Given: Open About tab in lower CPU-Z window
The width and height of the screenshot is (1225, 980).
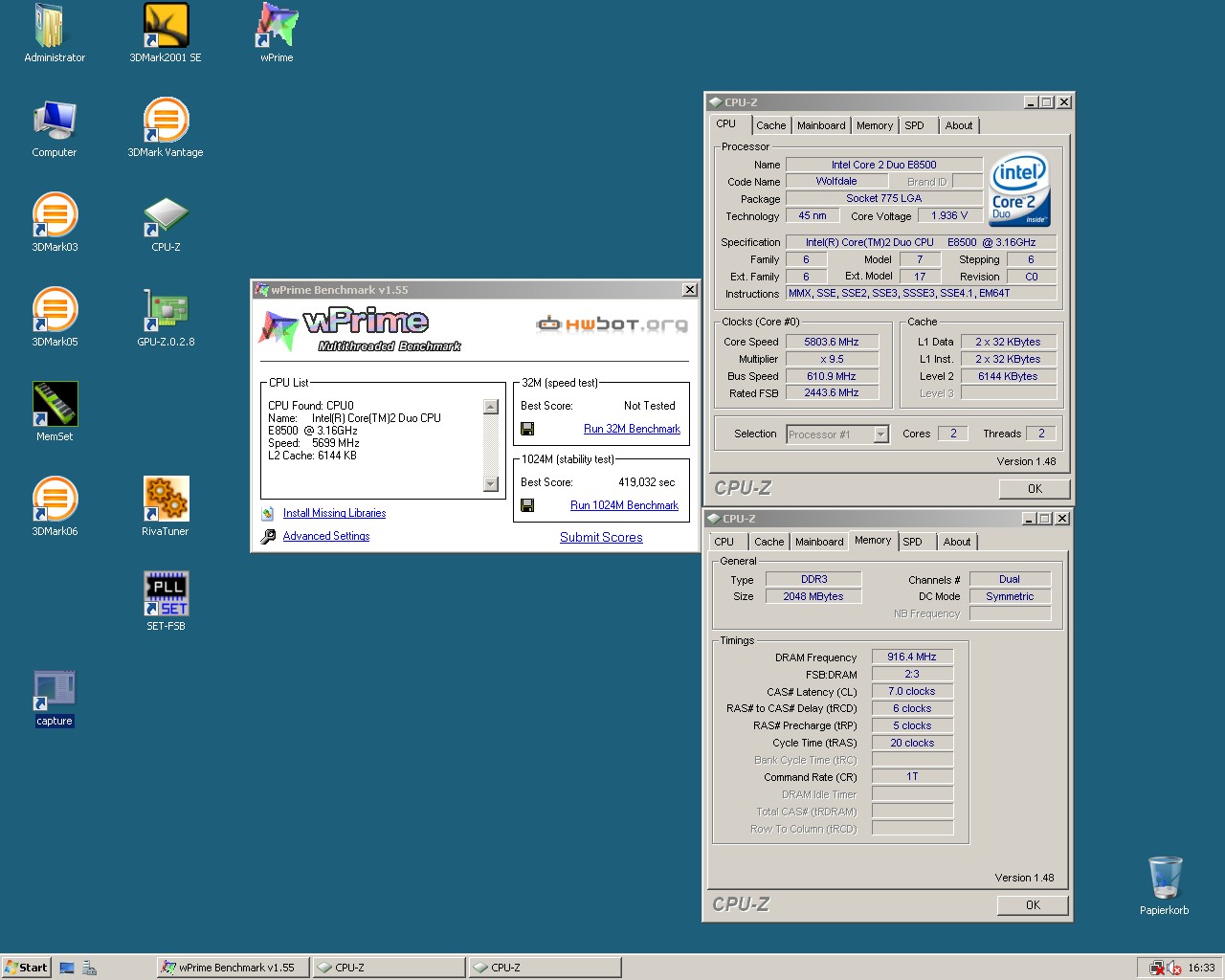Looking at the screenshot, I should tap(957, 542).
